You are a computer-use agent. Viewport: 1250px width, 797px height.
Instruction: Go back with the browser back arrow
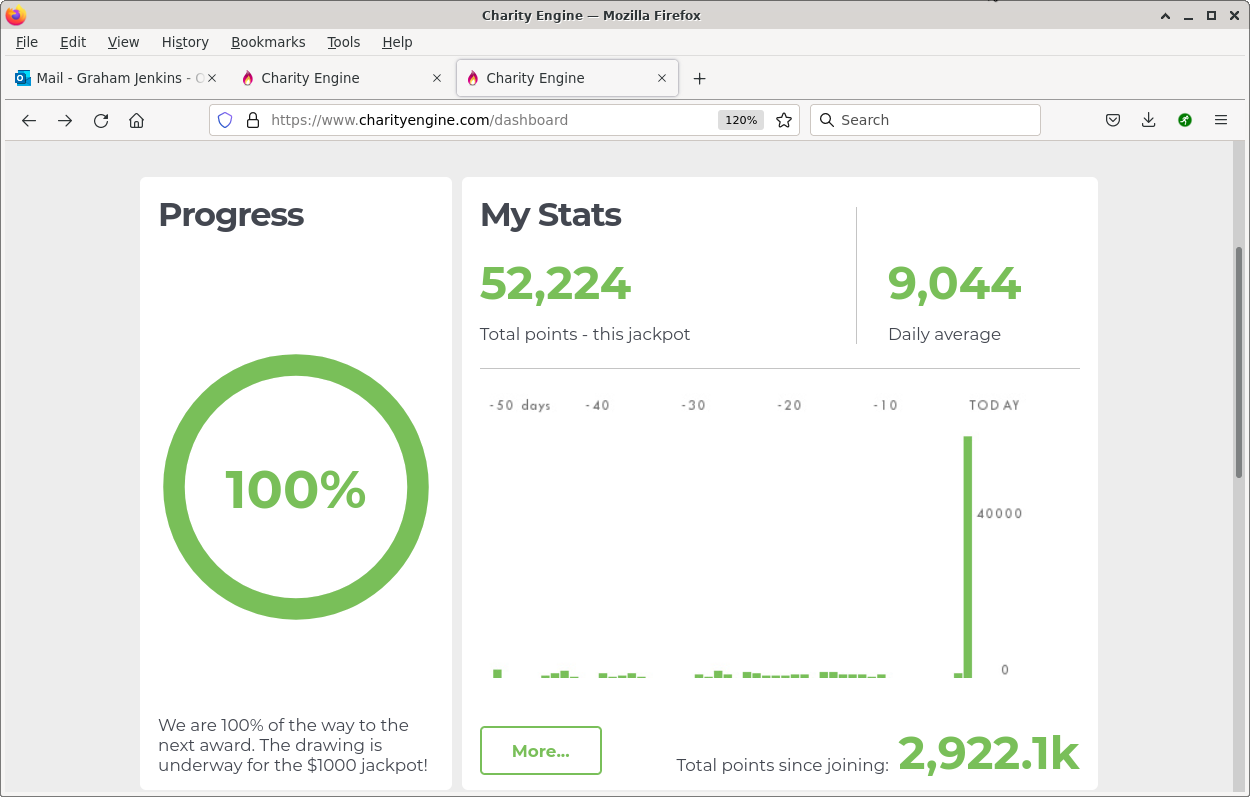pyautogui.click(x=29, y=120)
